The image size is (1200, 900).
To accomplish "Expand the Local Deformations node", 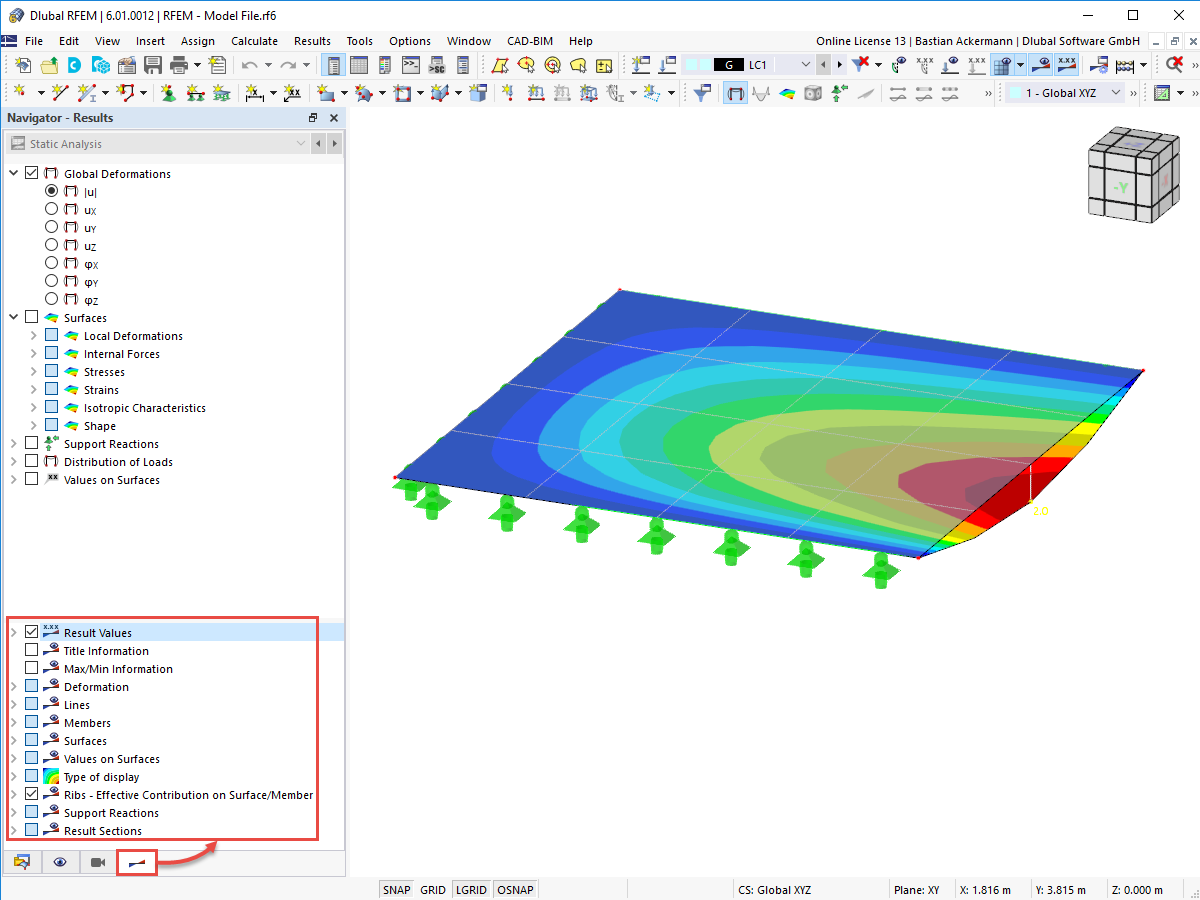I will (34, 335).
